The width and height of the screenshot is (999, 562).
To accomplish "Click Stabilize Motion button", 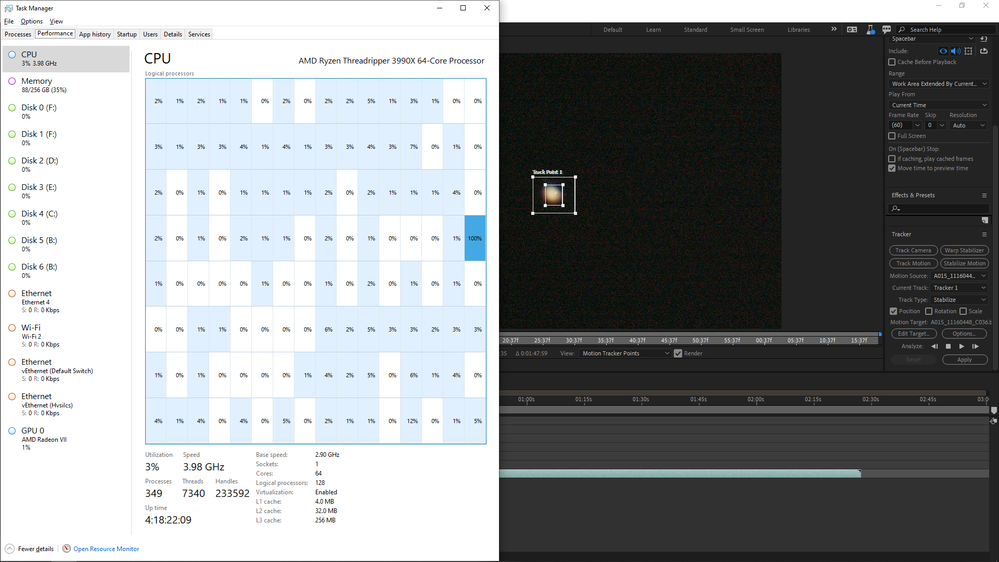I will 965,263.
